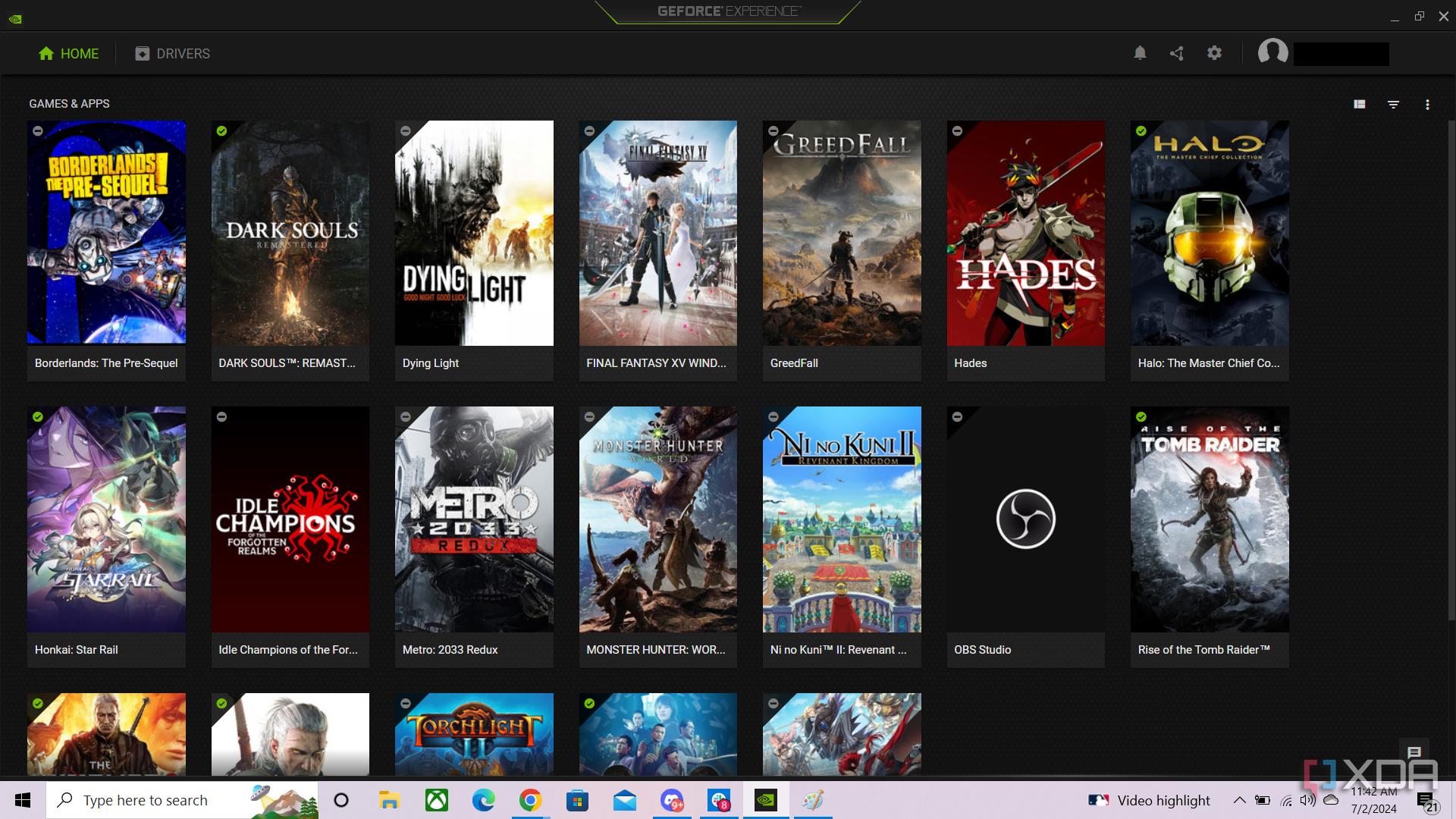The height and width of the screenshot is (819, 1456).
Task: Click the Video highlight taskbar widget
Action: (1149, 800)
